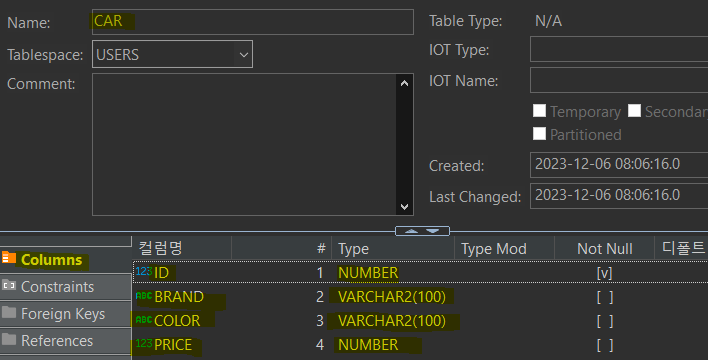Click NUMBER type of PRICE row
The width and height of the screenshot is (708, 360).
(368, 345)
